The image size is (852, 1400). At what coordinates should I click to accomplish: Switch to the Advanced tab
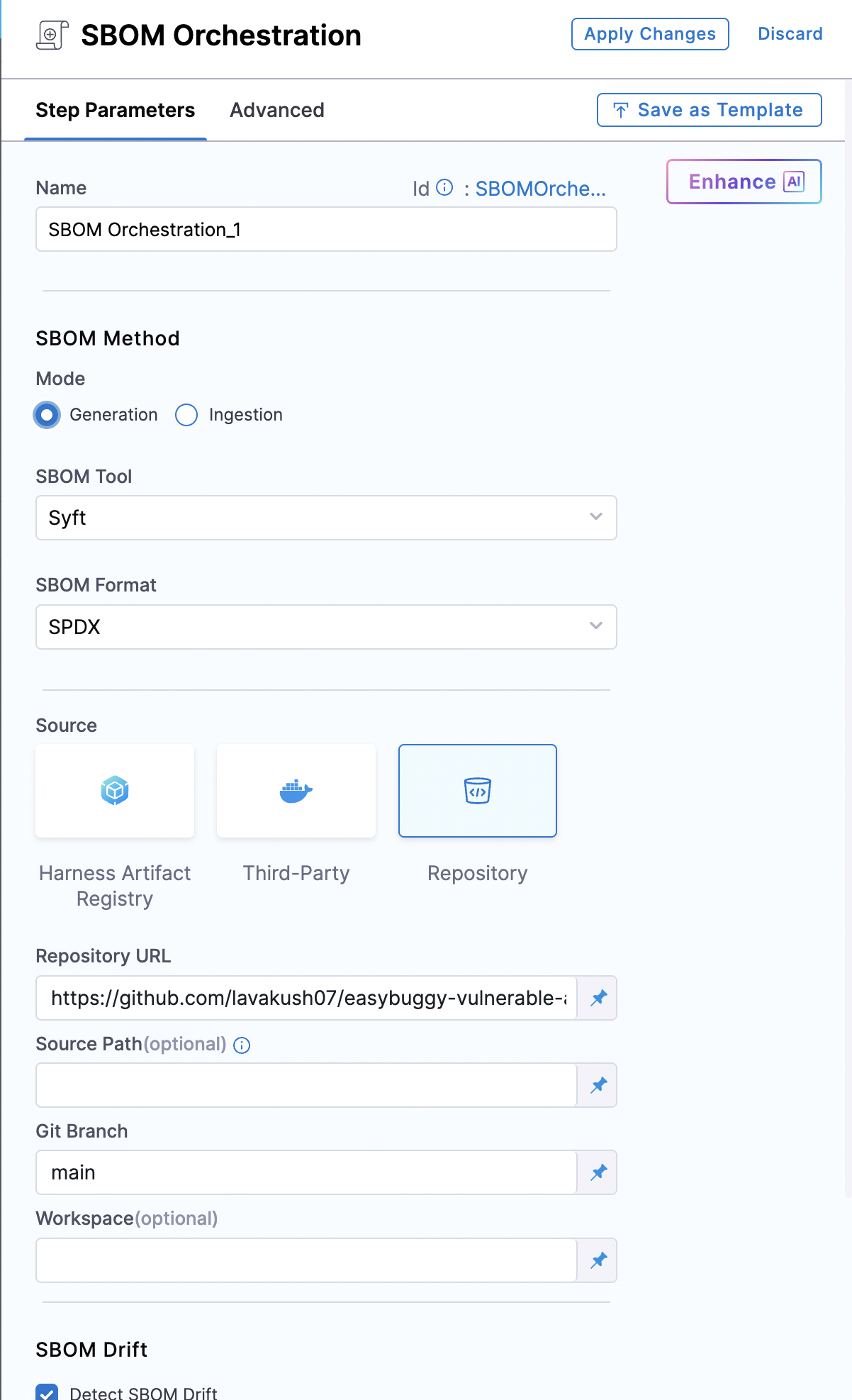tap(277, 111)
